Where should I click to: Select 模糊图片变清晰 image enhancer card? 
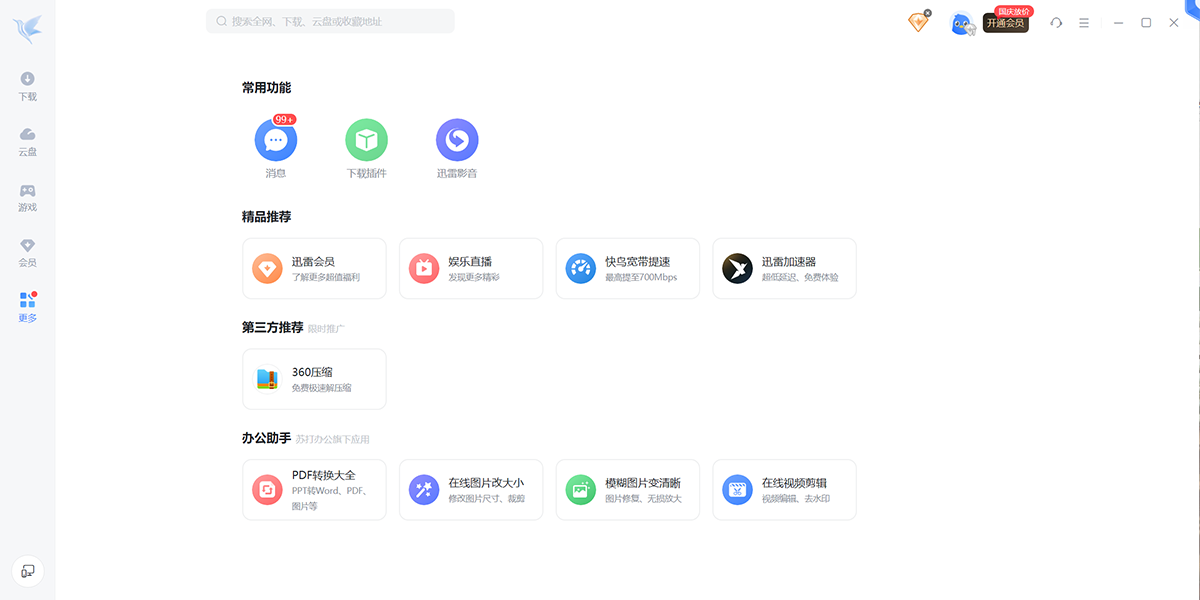[x=628, y=490]
